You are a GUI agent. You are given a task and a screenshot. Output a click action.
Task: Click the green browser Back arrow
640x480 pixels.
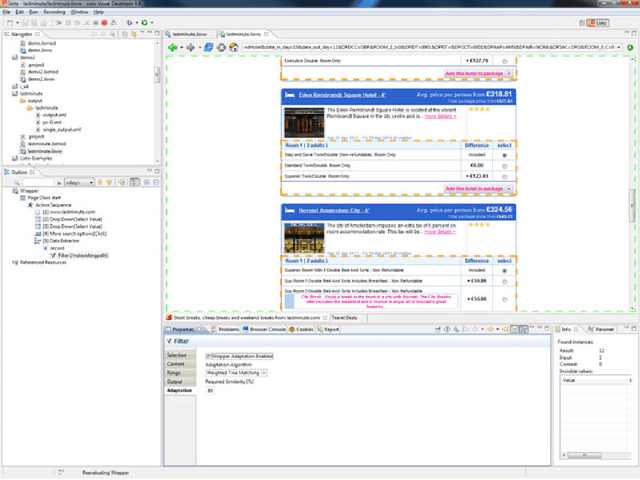[173, 47]
